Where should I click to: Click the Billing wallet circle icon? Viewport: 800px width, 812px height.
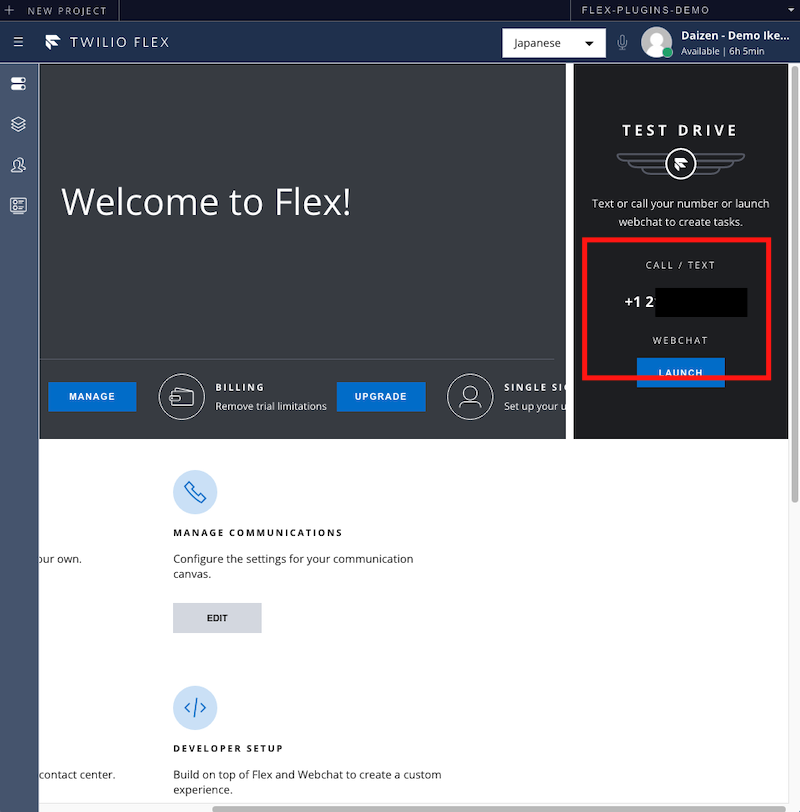tap(181, 397)
